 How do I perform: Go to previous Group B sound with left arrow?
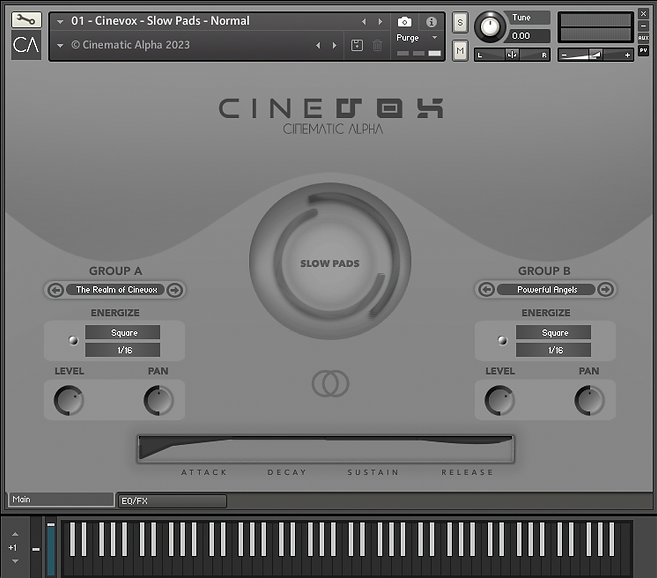click(487, 290)
